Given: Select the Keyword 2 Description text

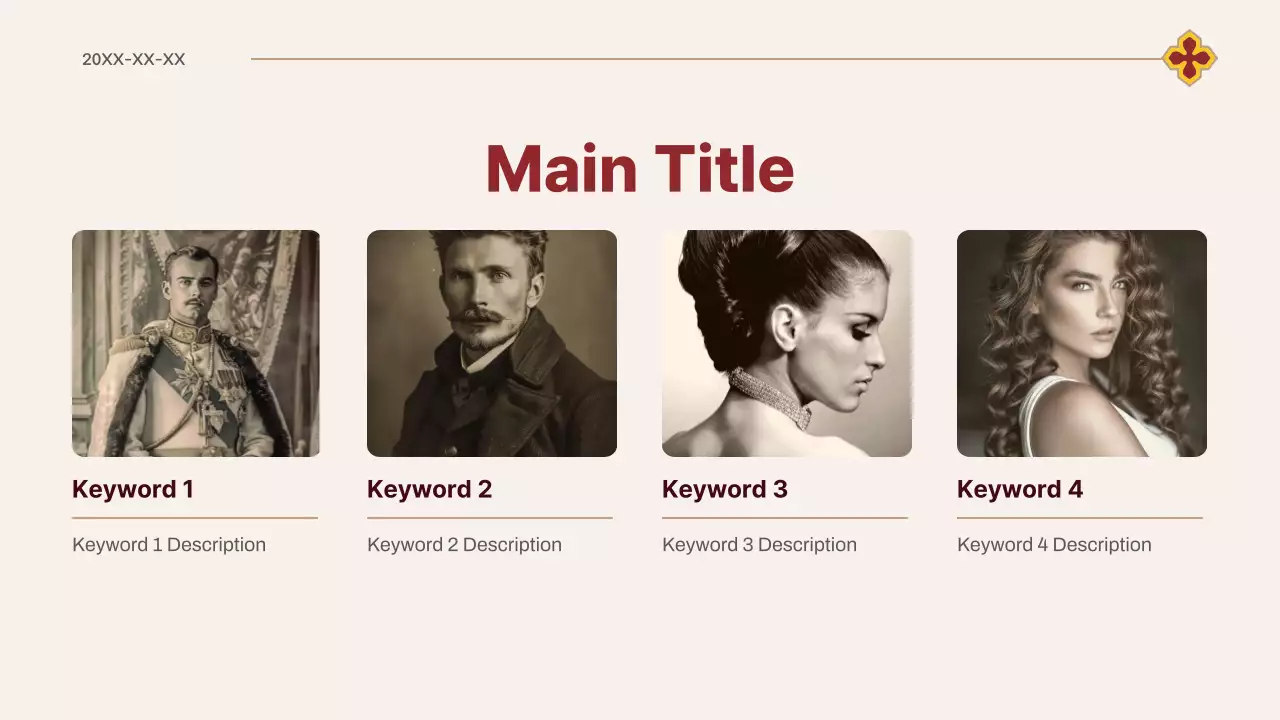Looking at the screenshot, I should point(464,545).
